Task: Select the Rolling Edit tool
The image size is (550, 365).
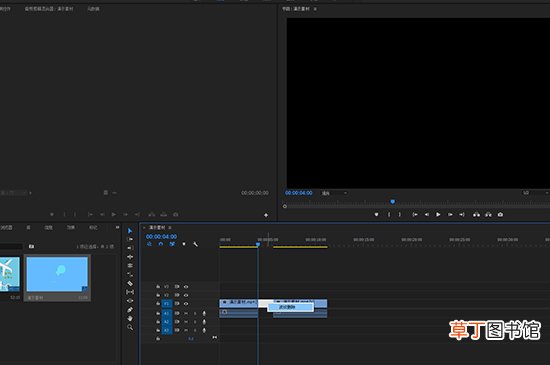Action: pos(130,265)
